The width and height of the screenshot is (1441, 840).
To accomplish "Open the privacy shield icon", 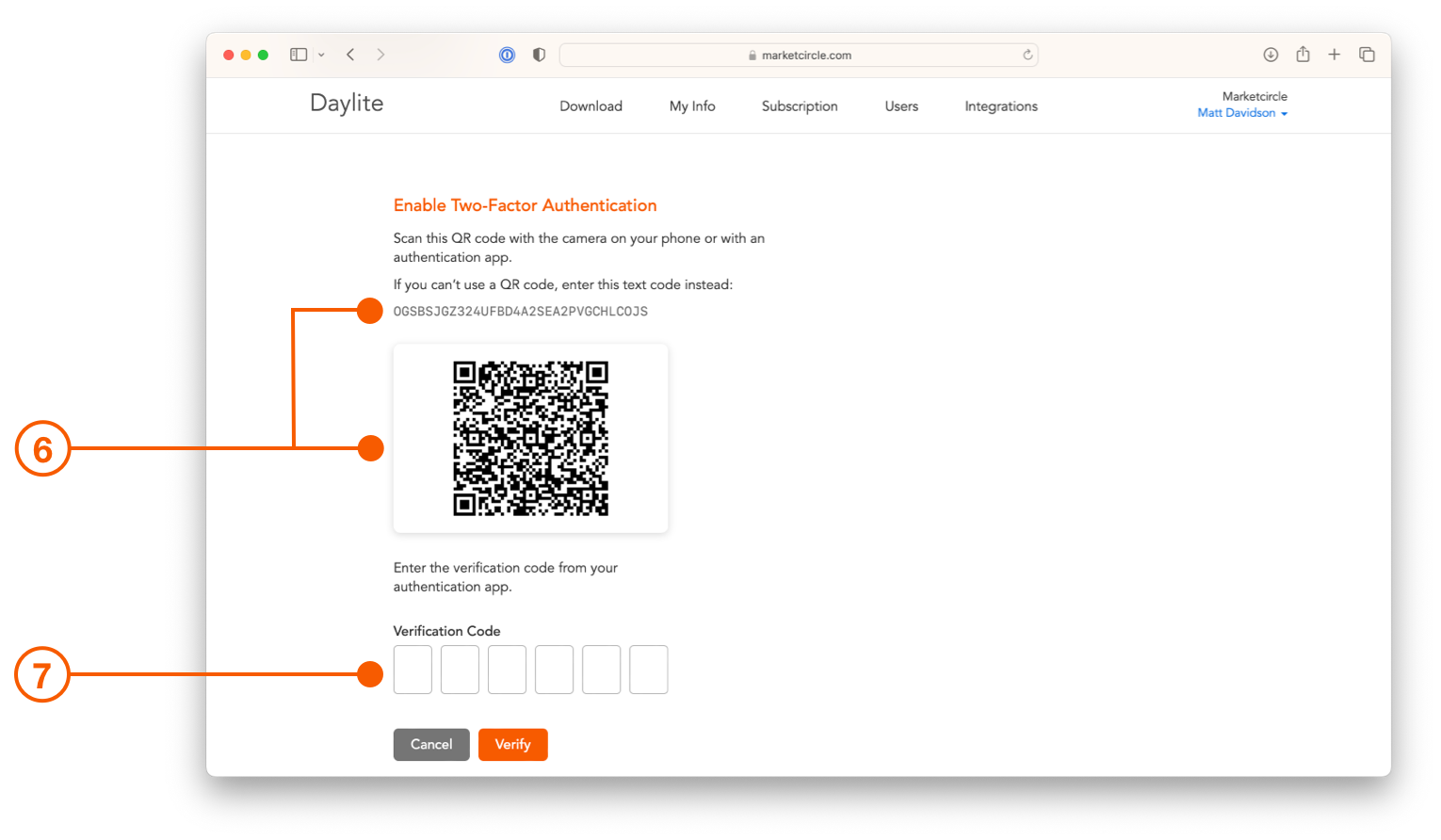I will [539, 55].
